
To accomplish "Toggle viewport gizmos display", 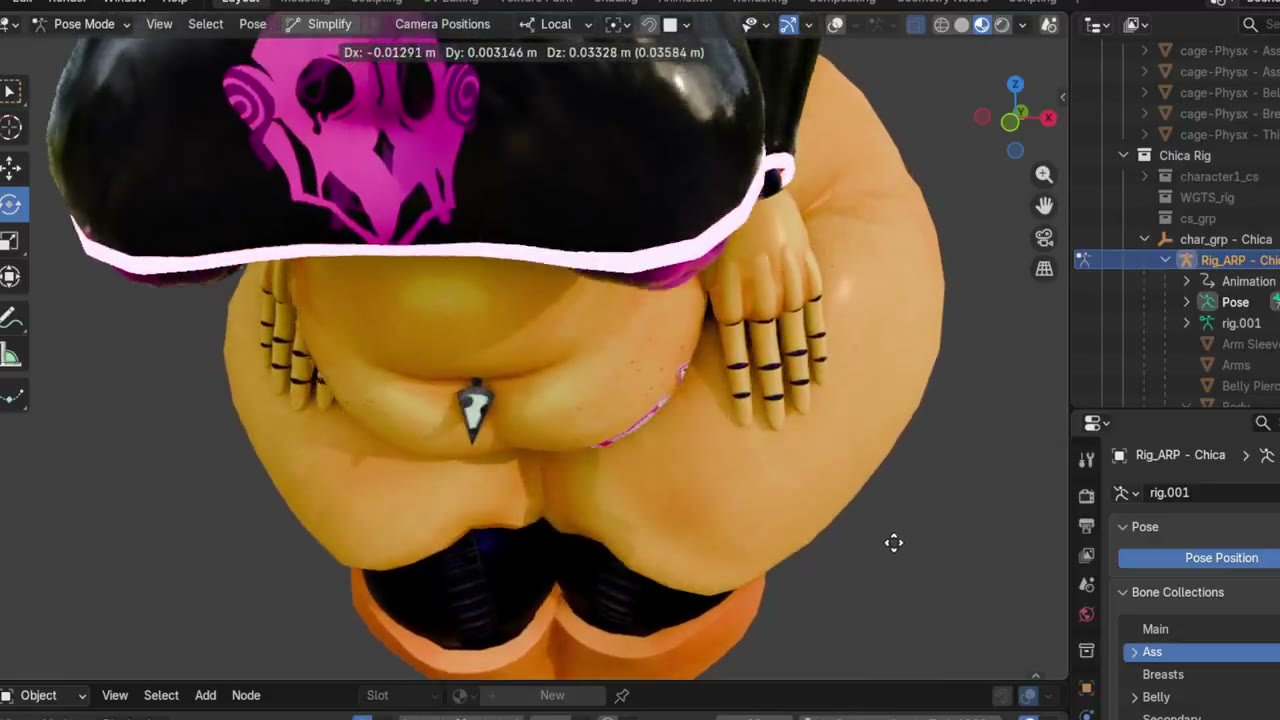I will click(788, 25).
